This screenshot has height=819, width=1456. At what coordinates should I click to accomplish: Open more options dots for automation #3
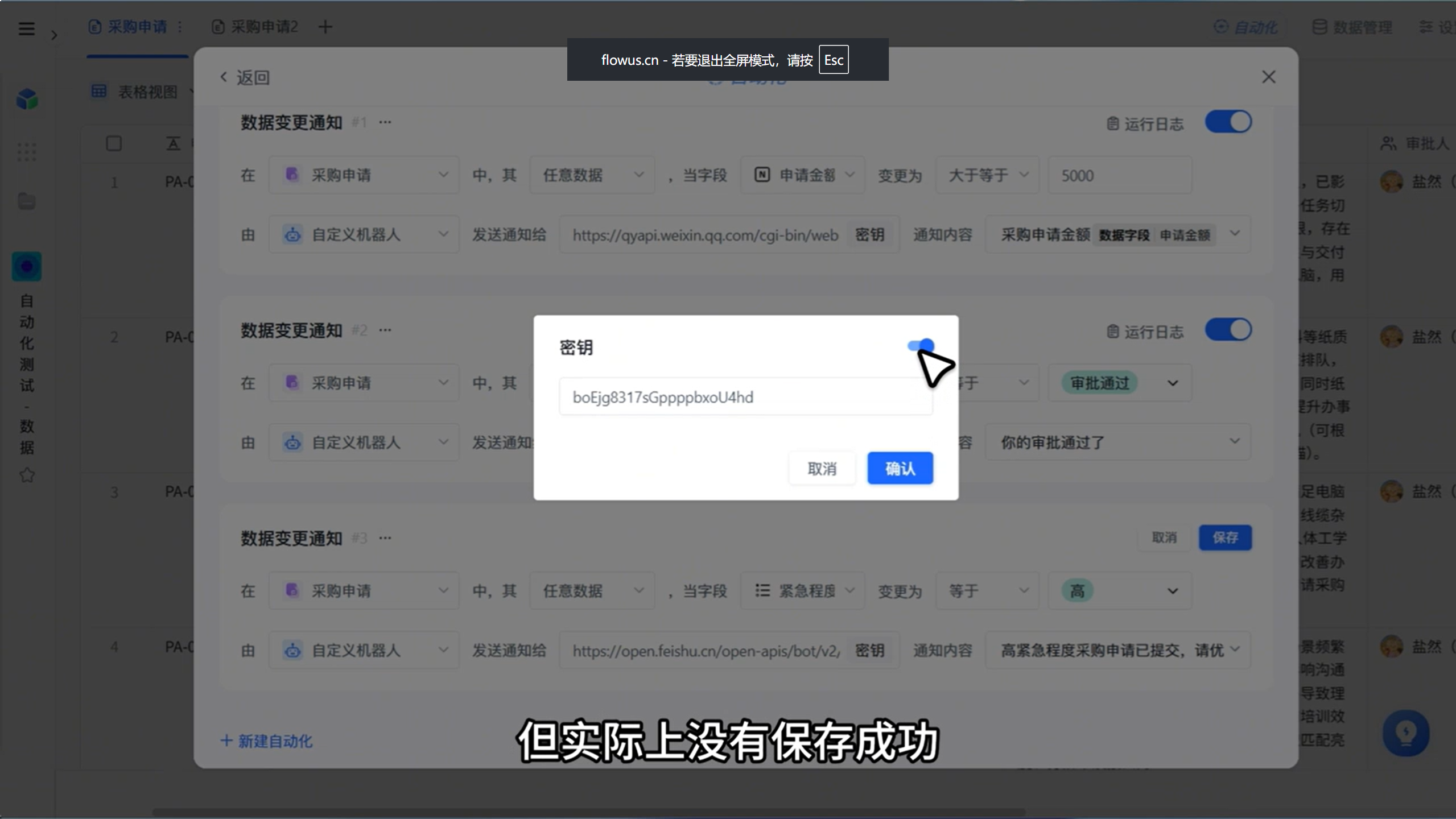[385, 538]
